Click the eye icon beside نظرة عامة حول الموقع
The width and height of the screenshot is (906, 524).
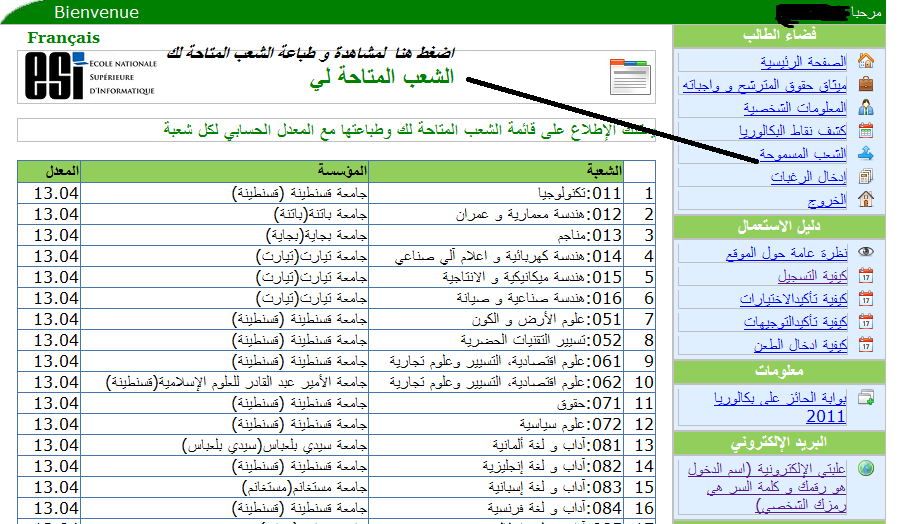pyautogui.click(x=866, y=252)
